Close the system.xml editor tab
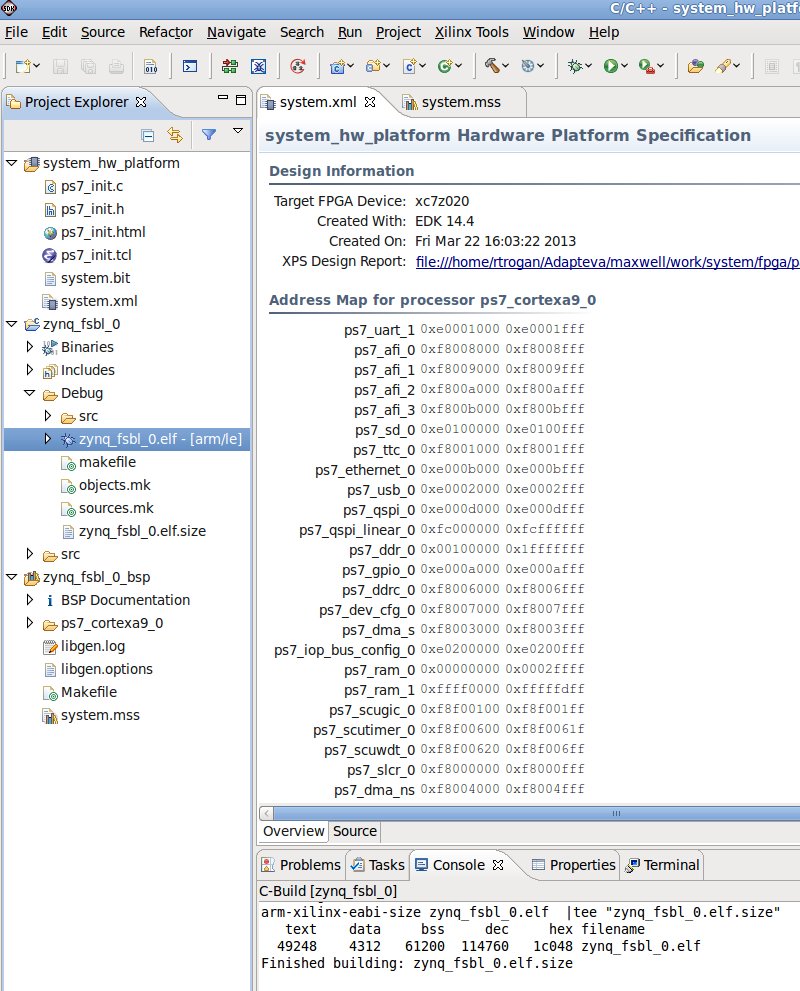 click(369, 102)
